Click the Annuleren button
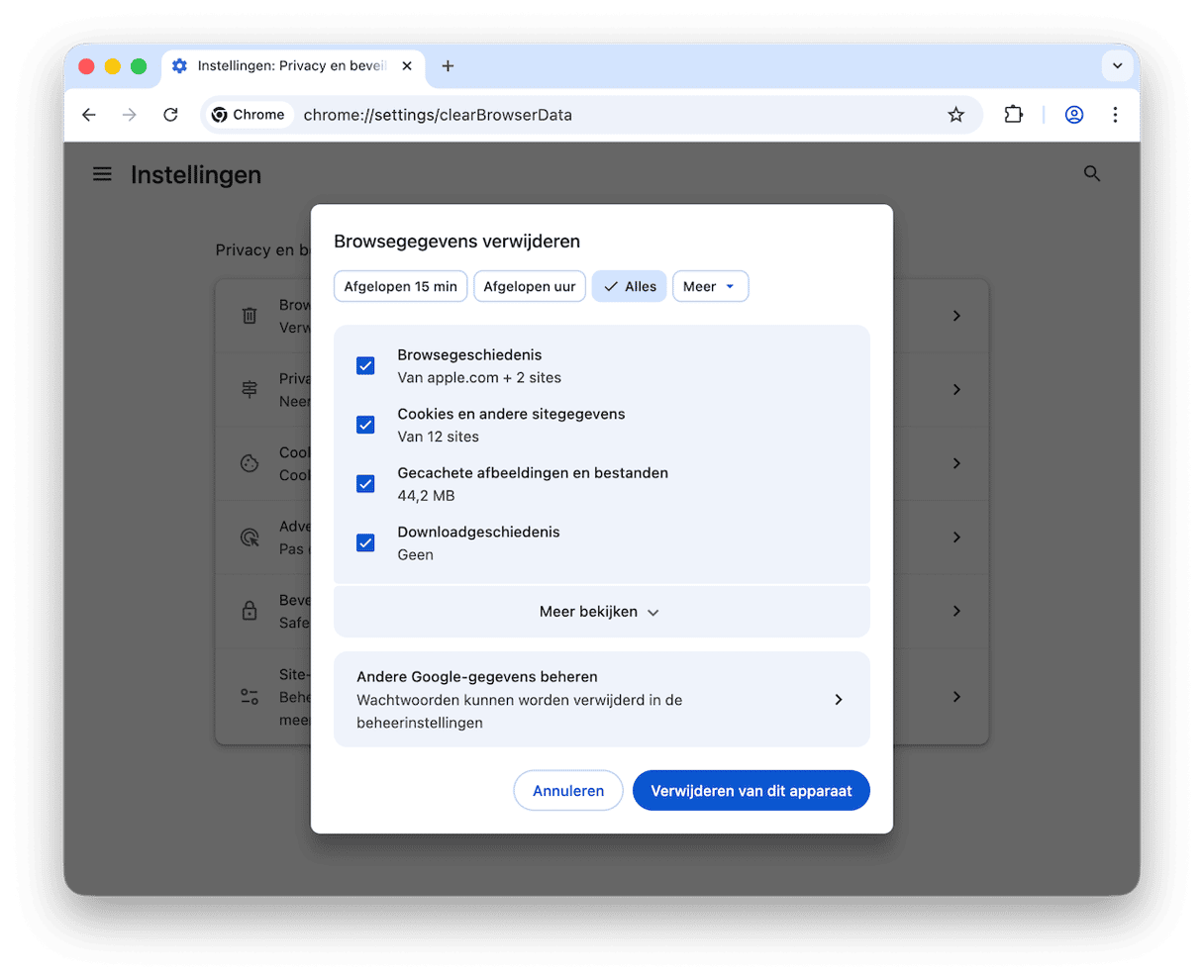 click(567, 791)
